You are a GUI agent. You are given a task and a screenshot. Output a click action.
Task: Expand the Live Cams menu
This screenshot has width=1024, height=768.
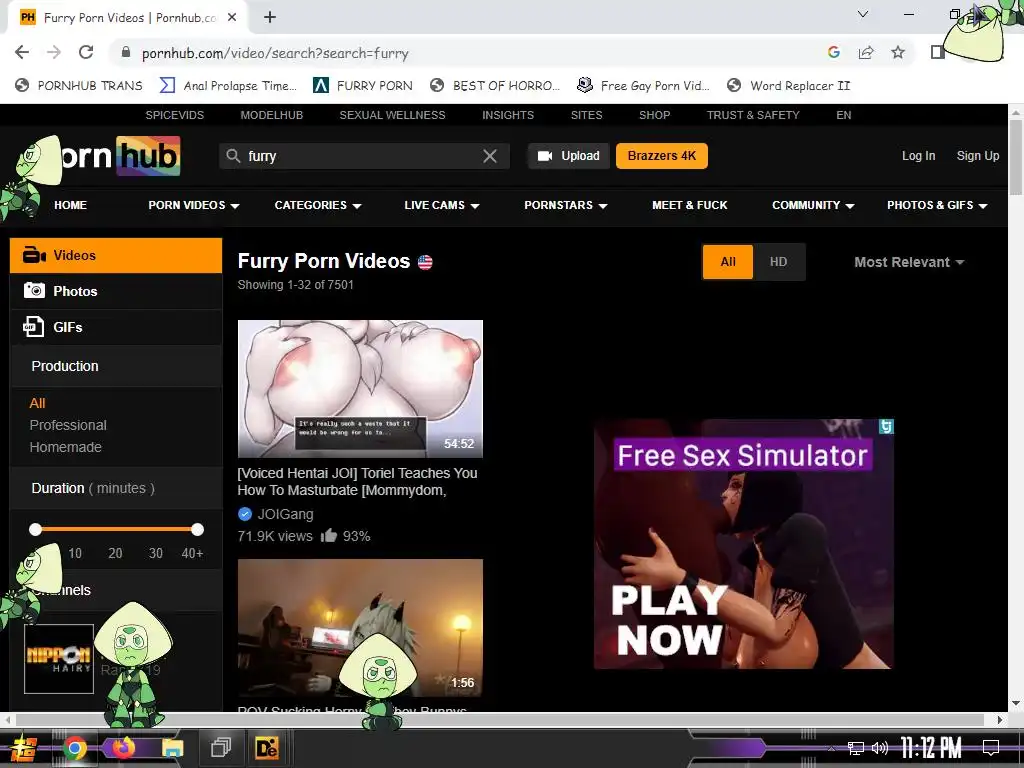point(442,205)
